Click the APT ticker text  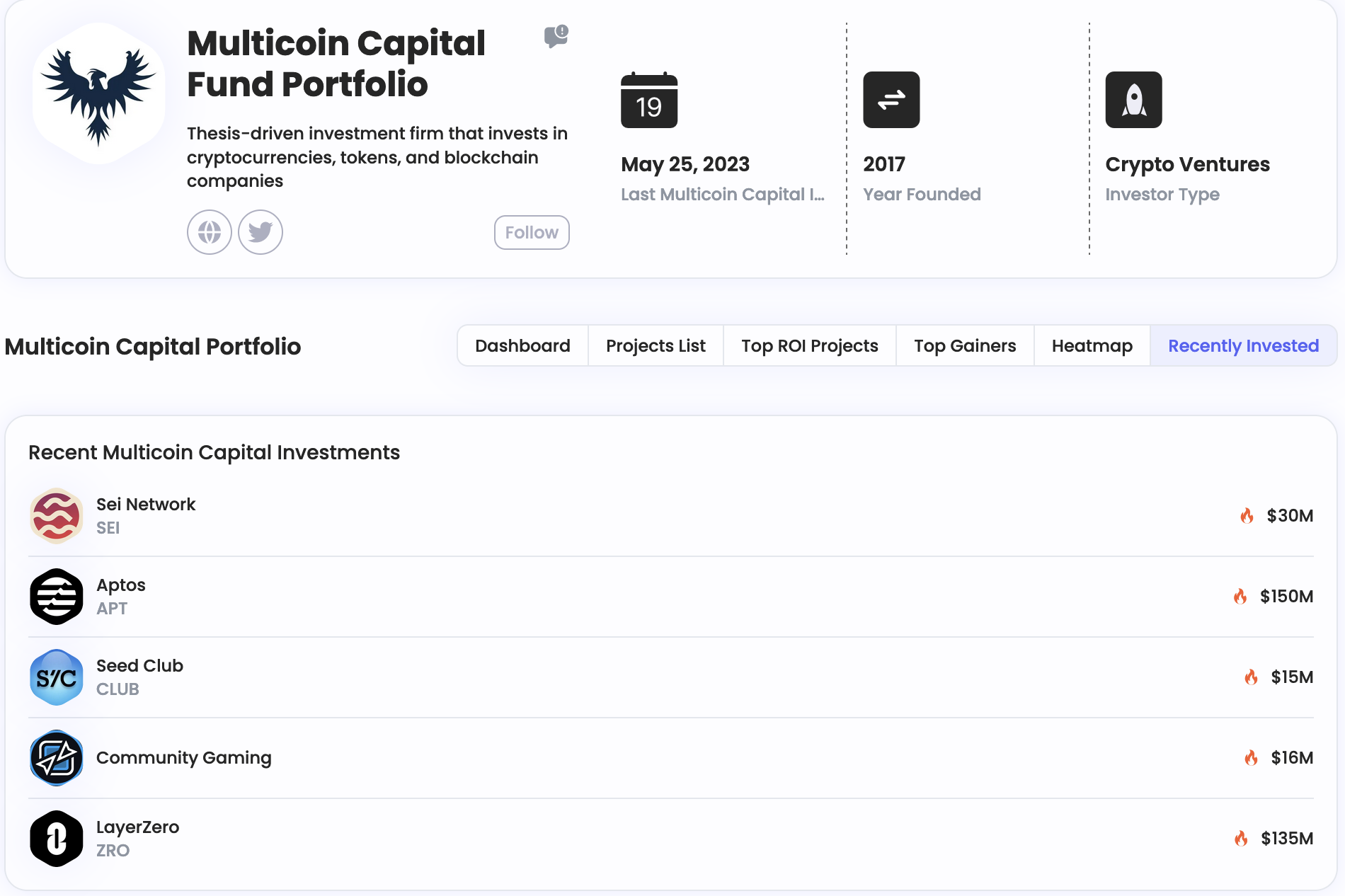112,609
